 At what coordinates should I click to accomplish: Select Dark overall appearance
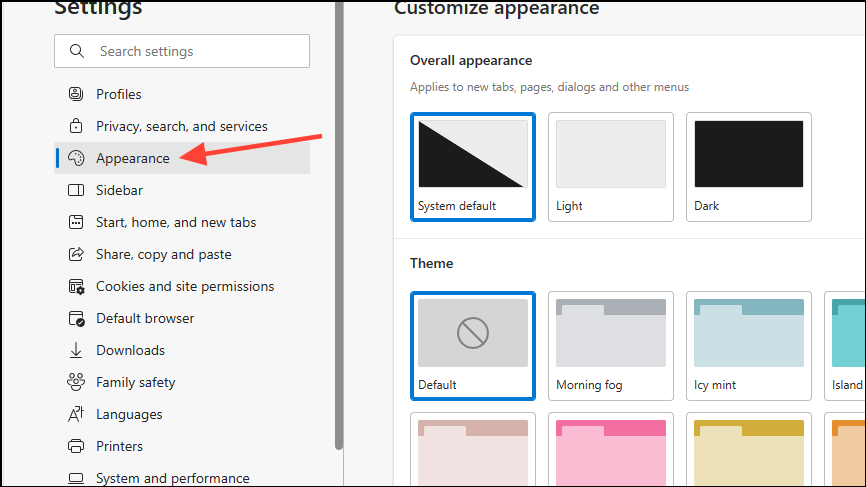pyautogui.click(x=749, y=167)
